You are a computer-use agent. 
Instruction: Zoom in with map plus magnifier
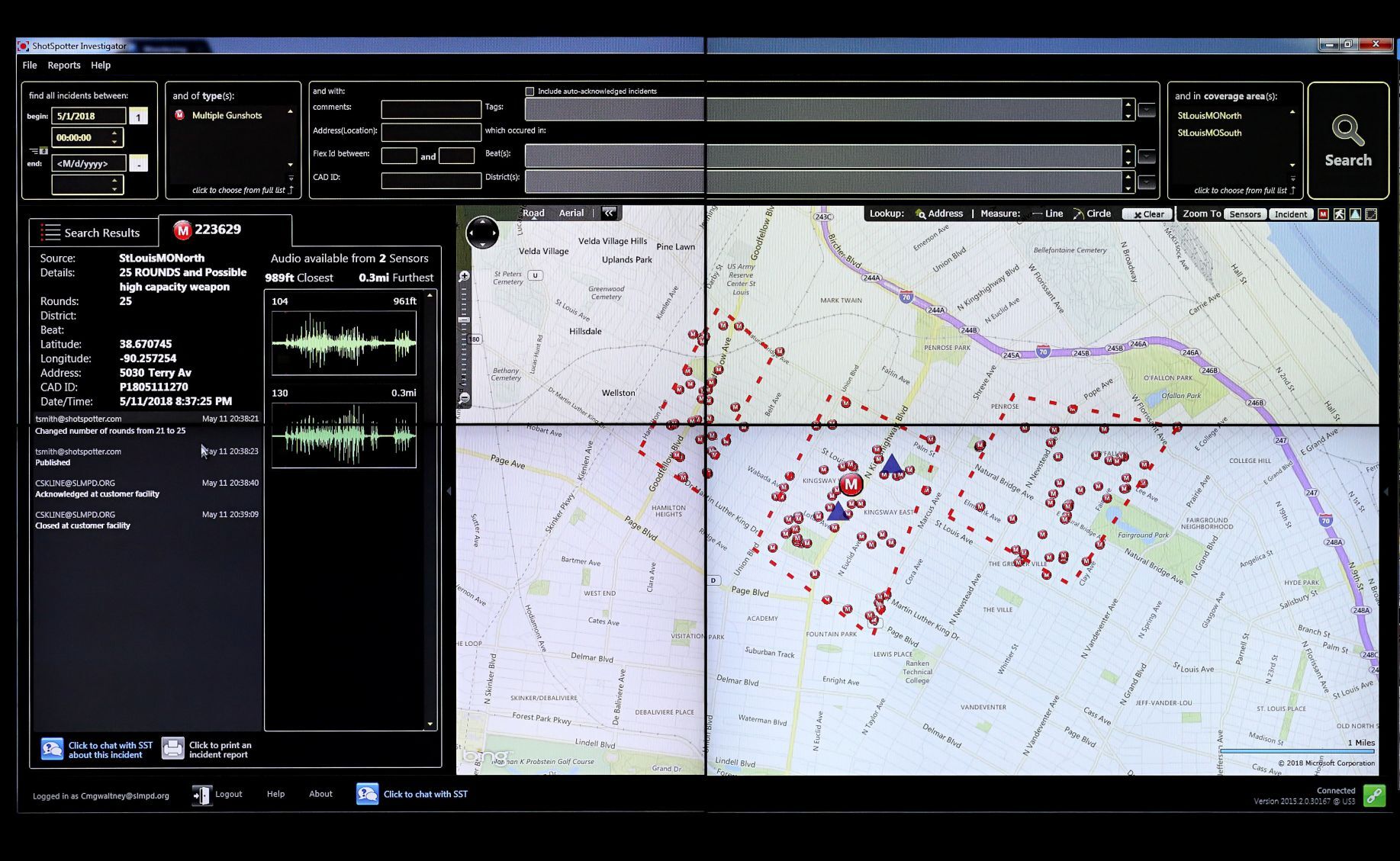[464, 277]
